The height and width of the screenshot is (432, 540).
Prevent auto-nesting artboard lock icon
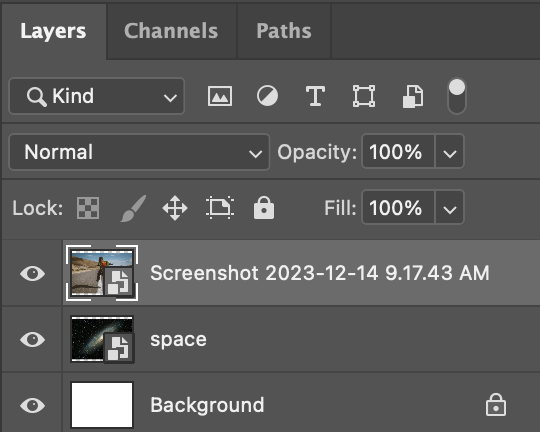tap(220, 208)
